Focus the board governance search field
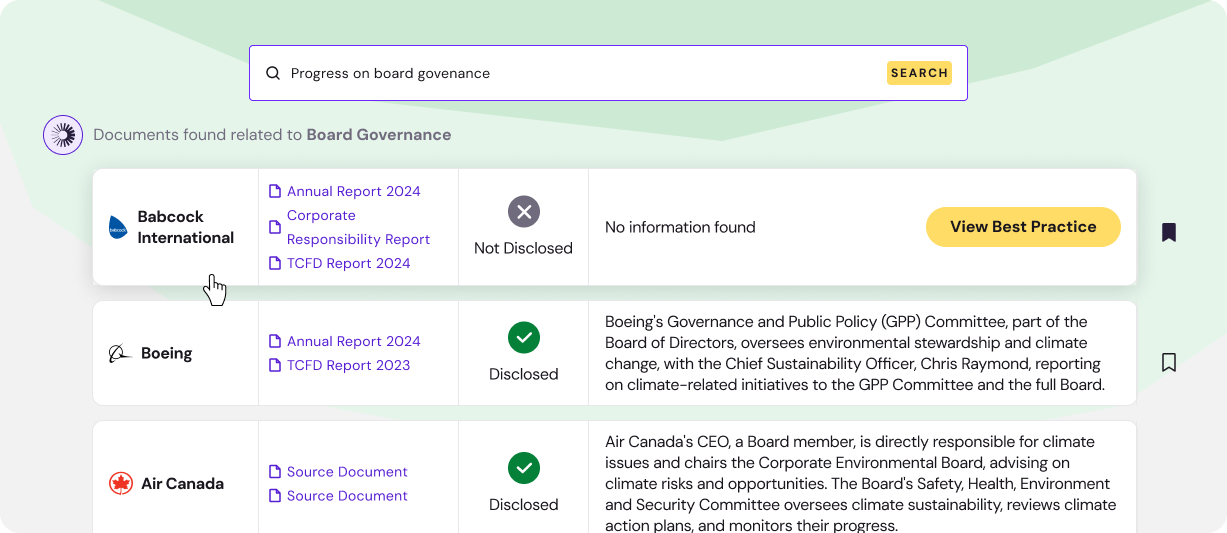Viewport: 1227px width, 533px height. point(580,73)
